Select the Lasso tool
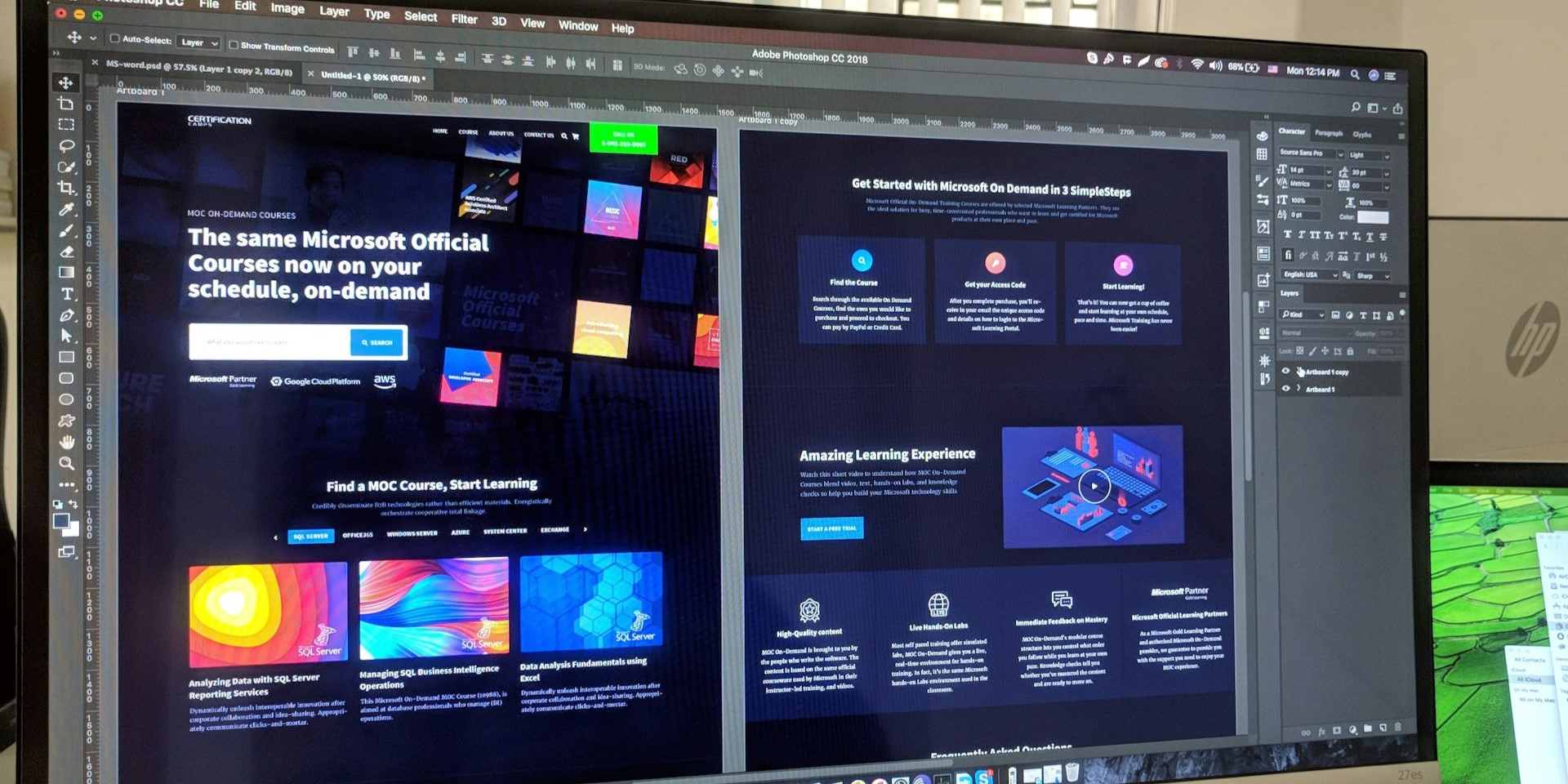1568x784 pixels. click(x=66, y=146)
